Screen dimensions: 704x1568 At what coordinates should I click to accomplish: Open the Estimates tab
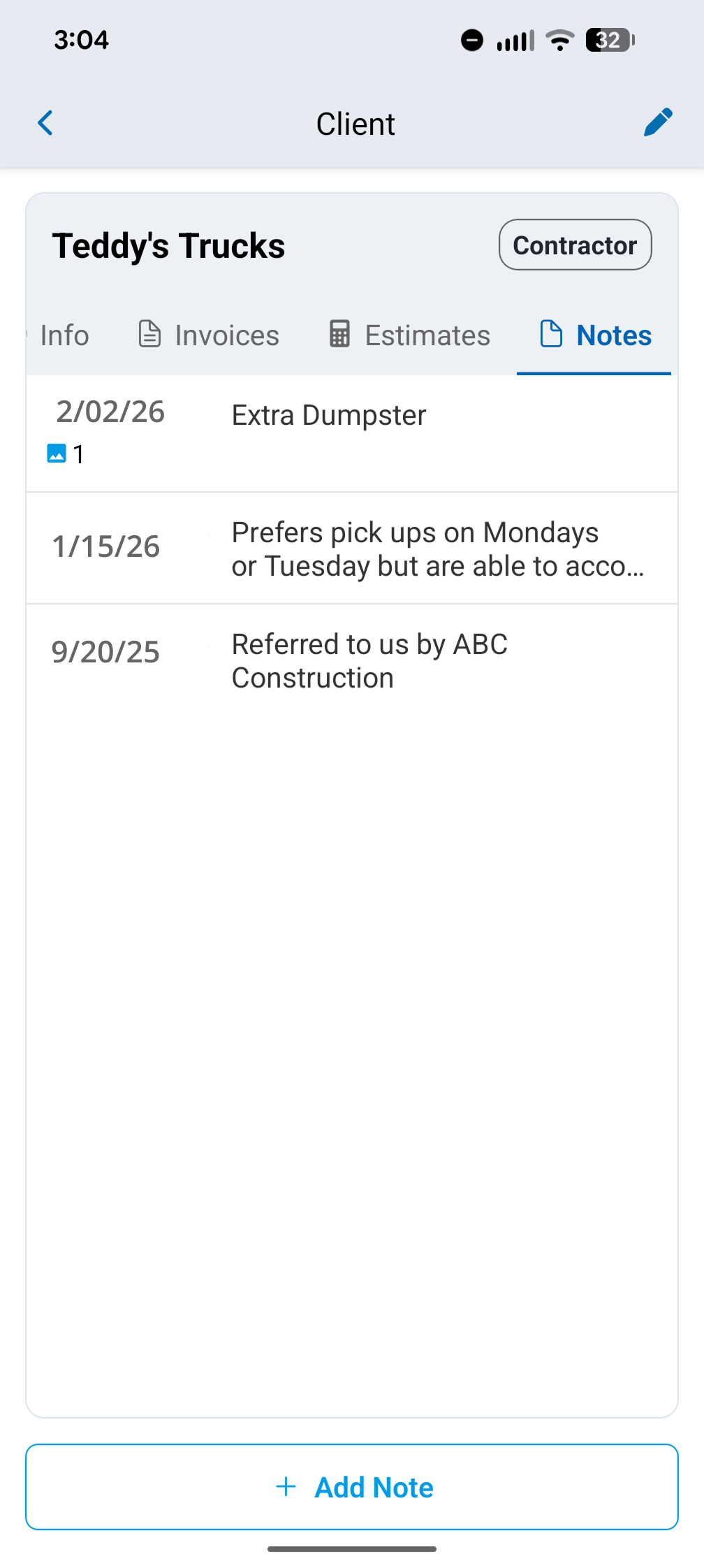[409, 335]
